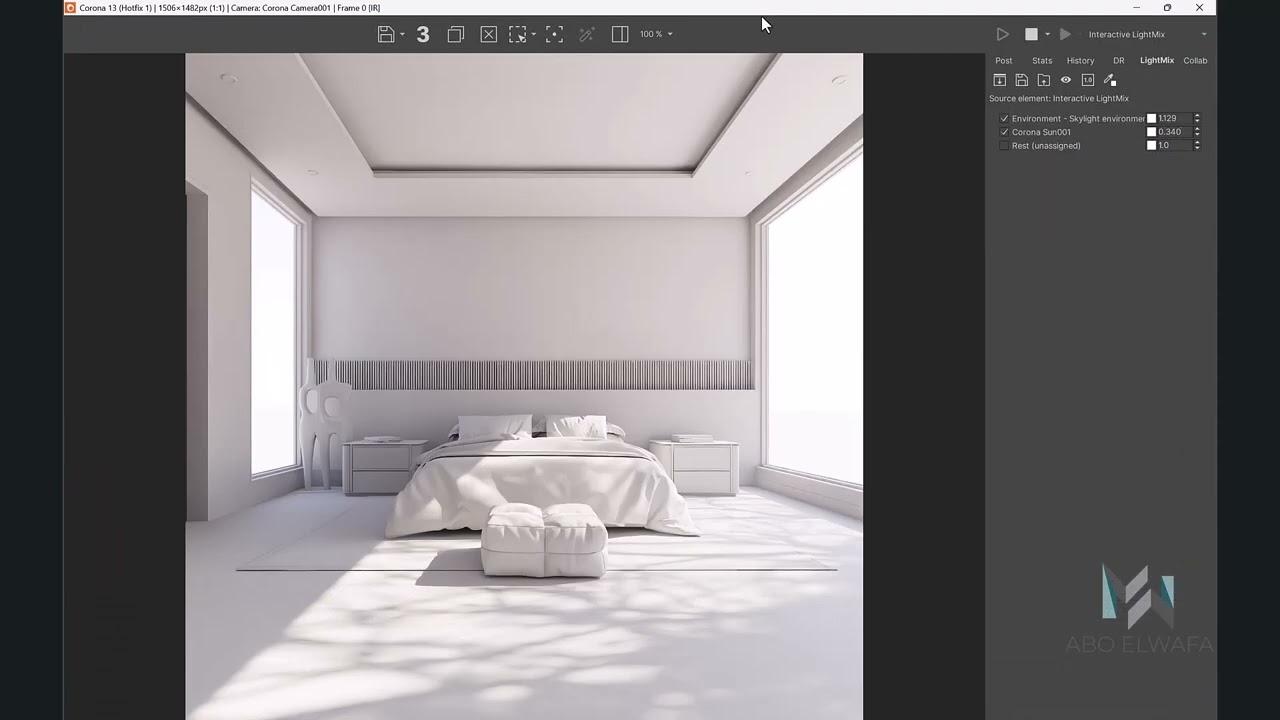The image size is (1280, 720).
Task: Switch to the Collab tab
Action: point(1195,60)
